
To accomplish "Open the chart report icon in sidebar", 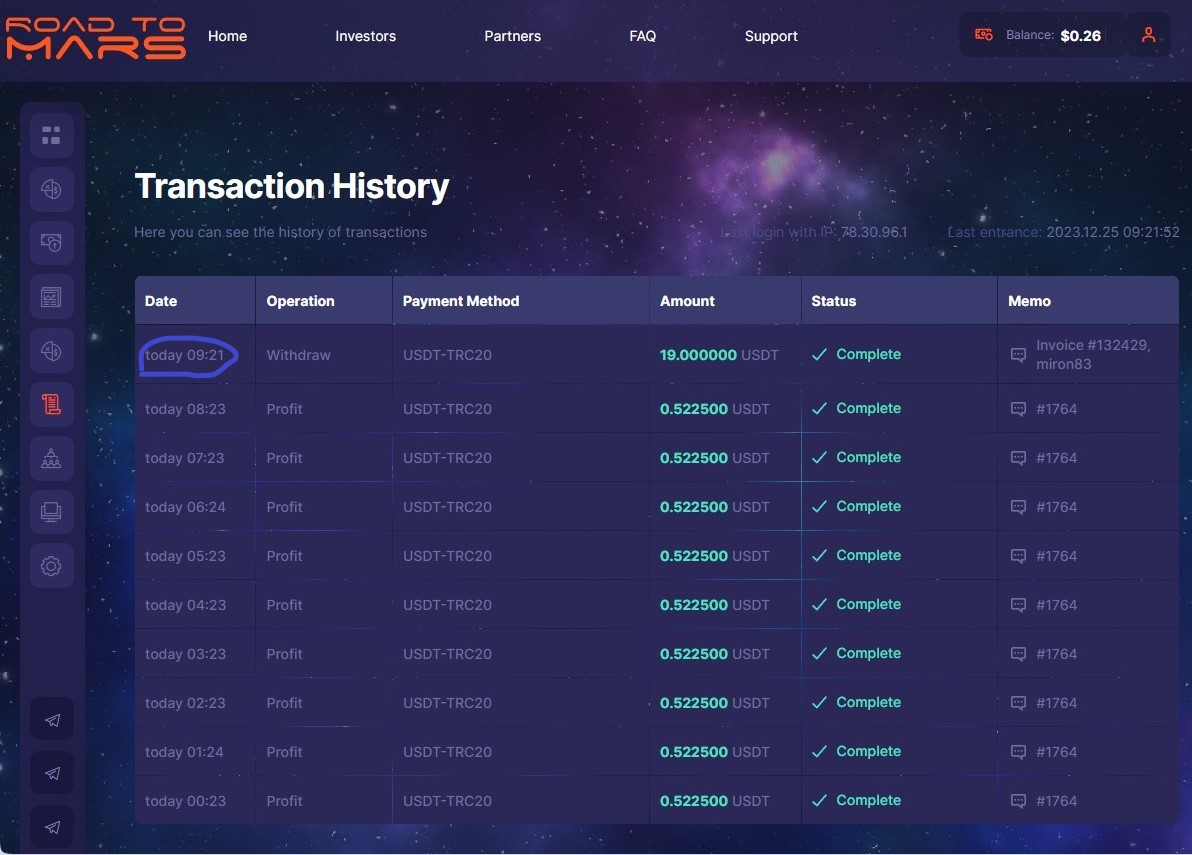I will coord(52,296).
